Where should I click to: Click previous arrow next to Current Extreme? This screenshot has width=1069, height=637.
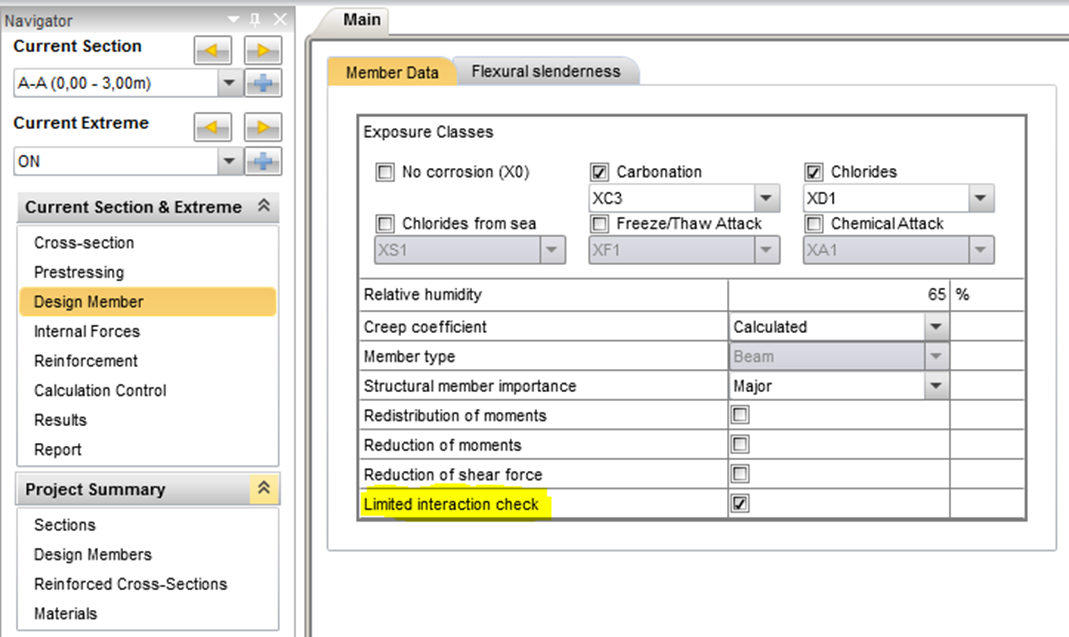coord(214,127)
